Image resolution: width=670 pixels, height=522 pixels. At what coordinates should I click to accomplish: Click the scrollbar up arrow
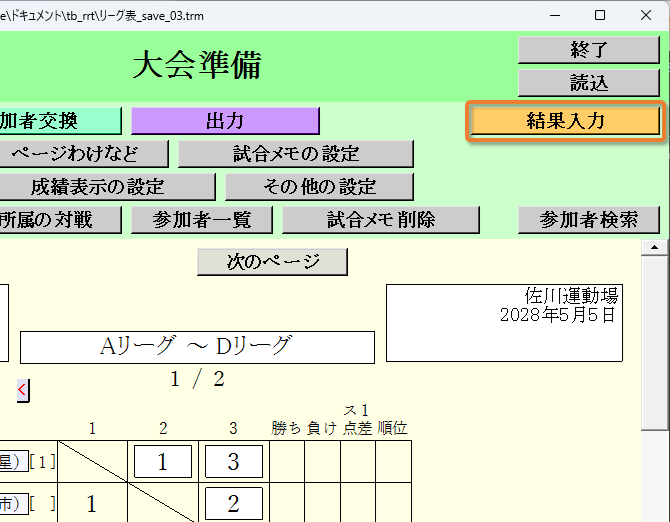pyautogui.click(x=654, y=247)
